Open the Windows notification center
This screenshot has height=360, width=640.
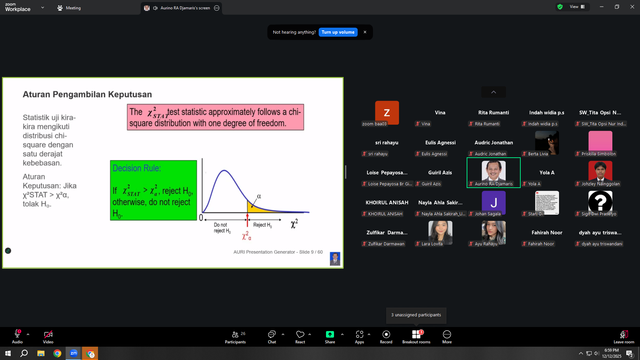630,353
